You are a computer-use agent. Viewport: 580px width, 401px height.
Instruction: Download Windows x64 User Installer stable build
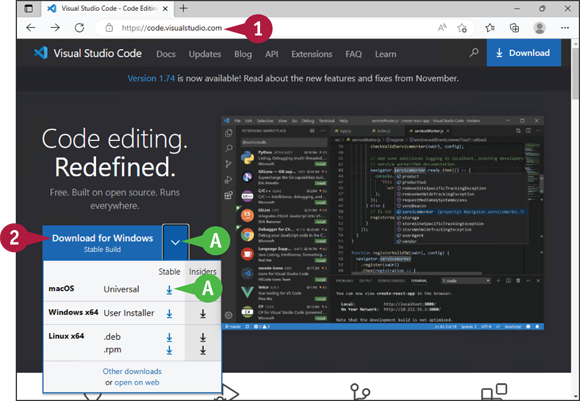169,314
